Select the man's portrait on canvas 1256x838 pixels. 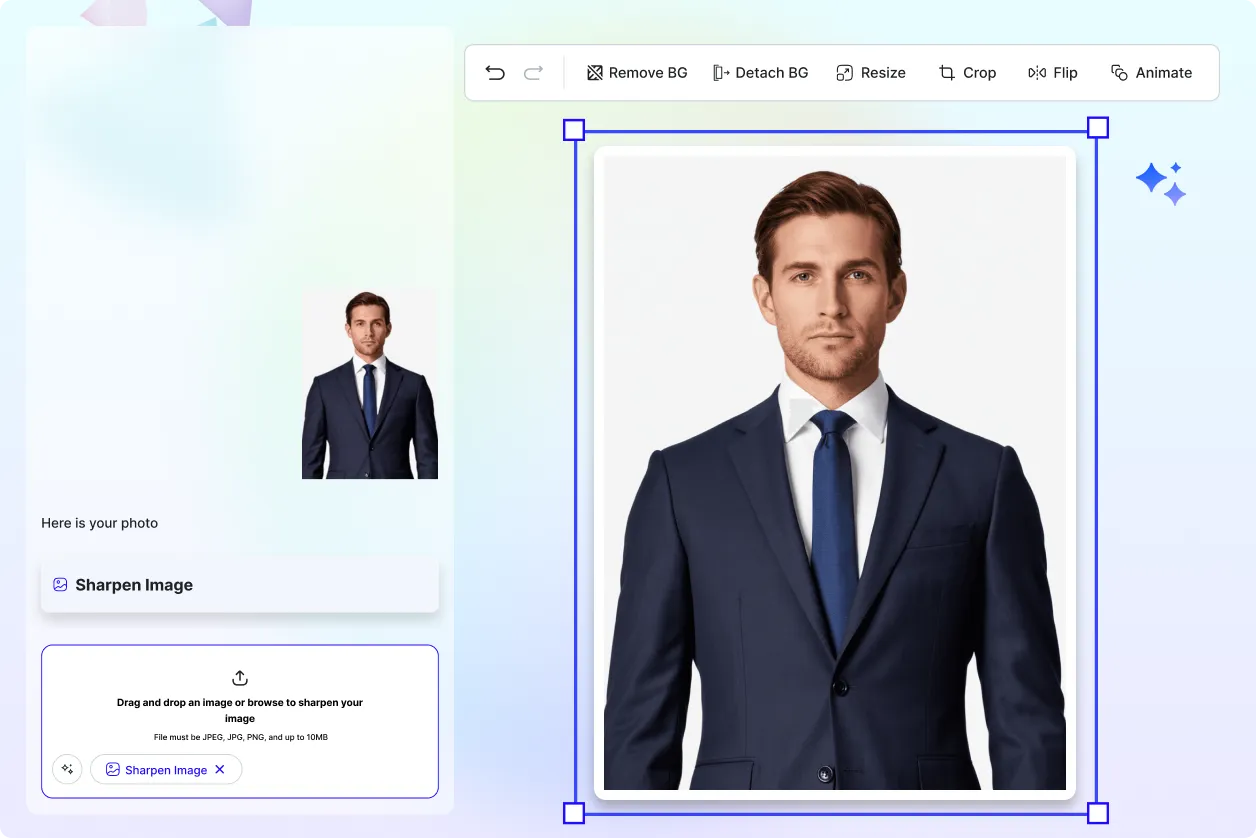836,470
